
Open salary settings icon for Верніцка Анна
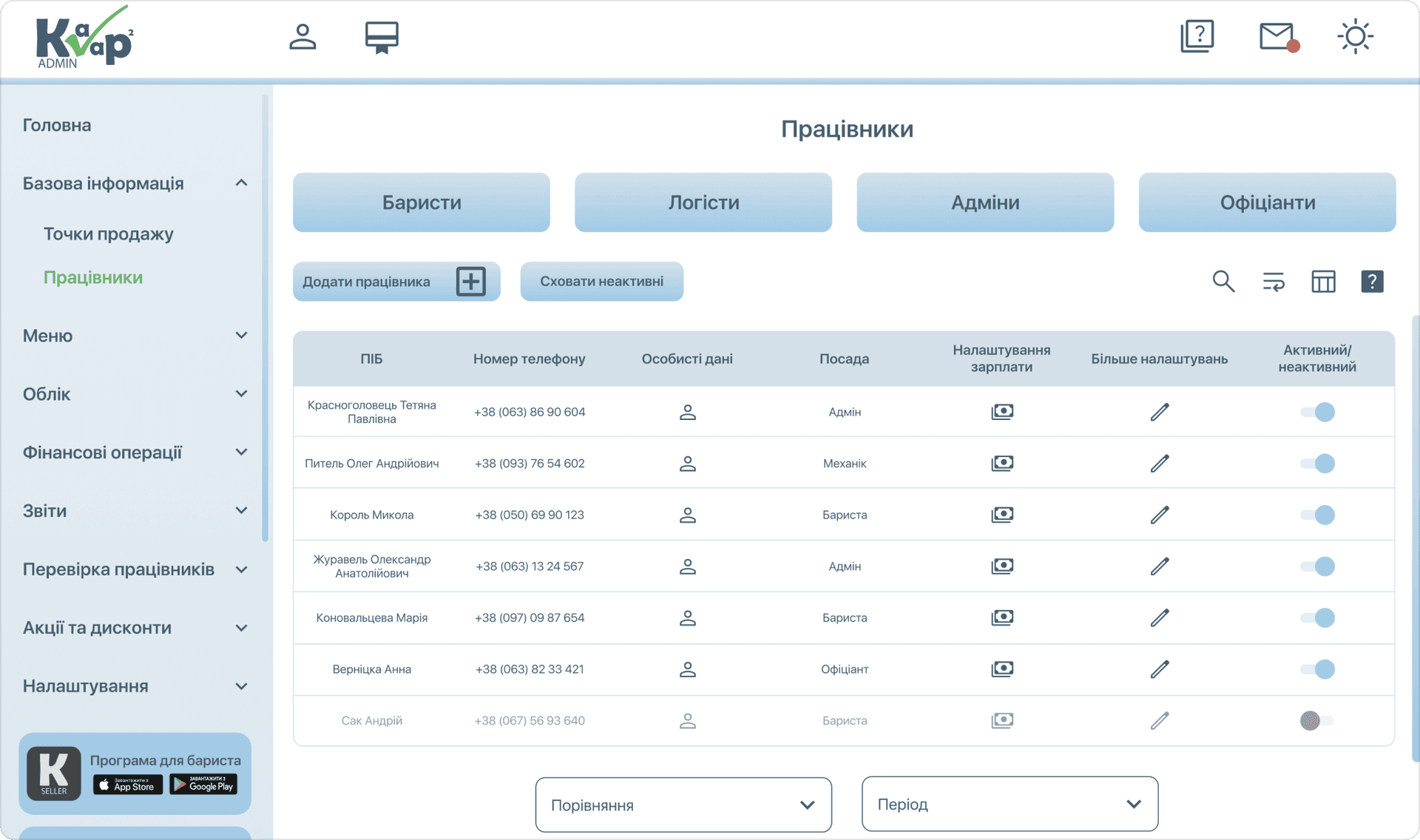tap(1002, 668)
